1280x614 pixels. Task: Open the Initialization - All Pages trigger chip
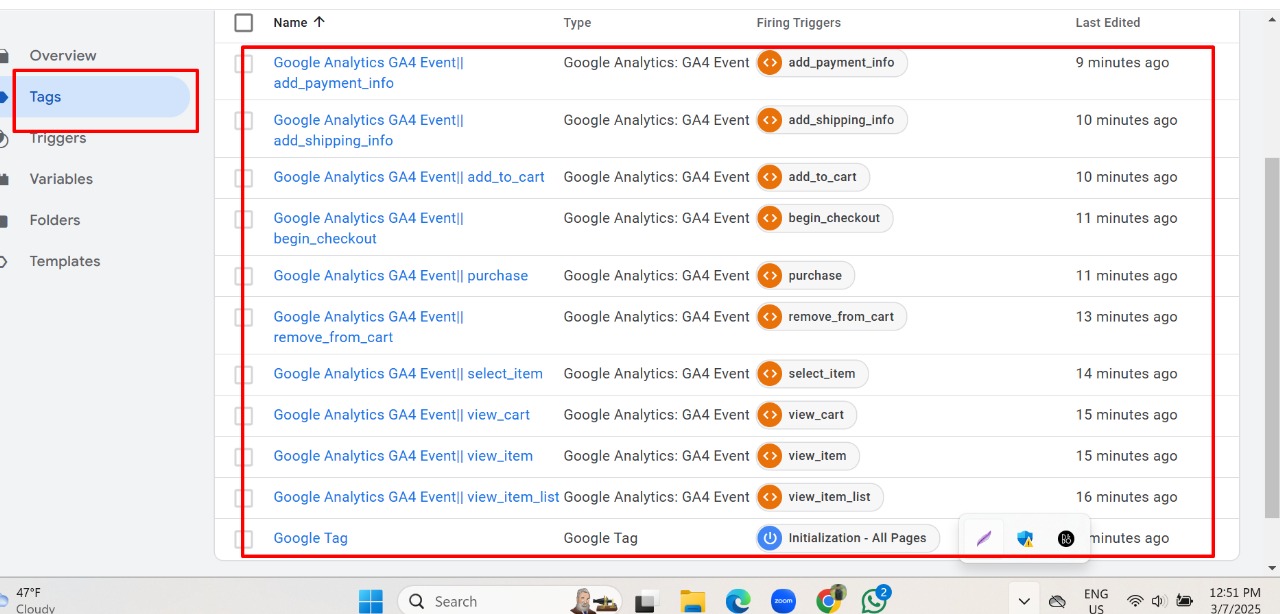(x=848, y=538)
